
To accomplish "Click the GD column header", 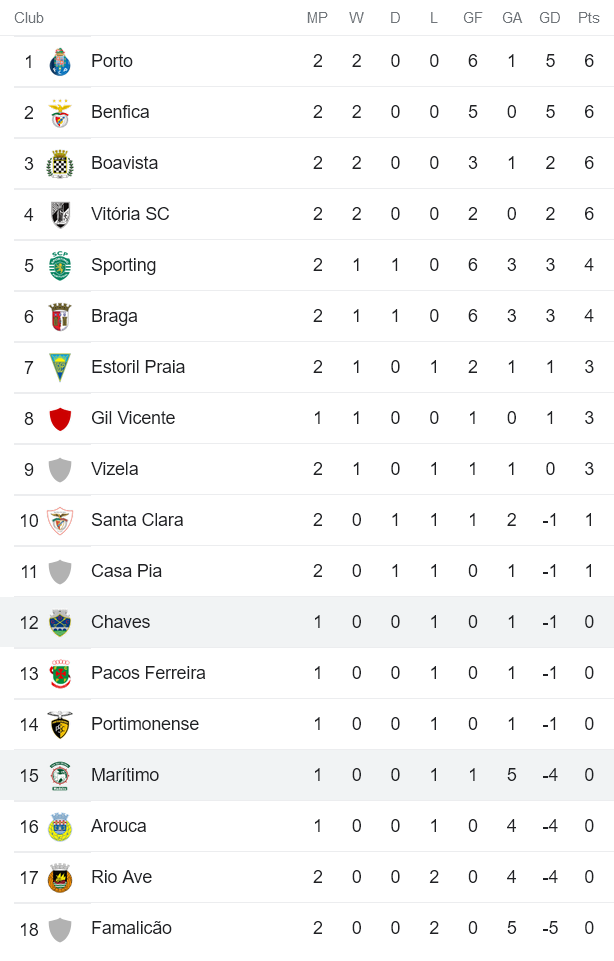I will pos(550,18).
